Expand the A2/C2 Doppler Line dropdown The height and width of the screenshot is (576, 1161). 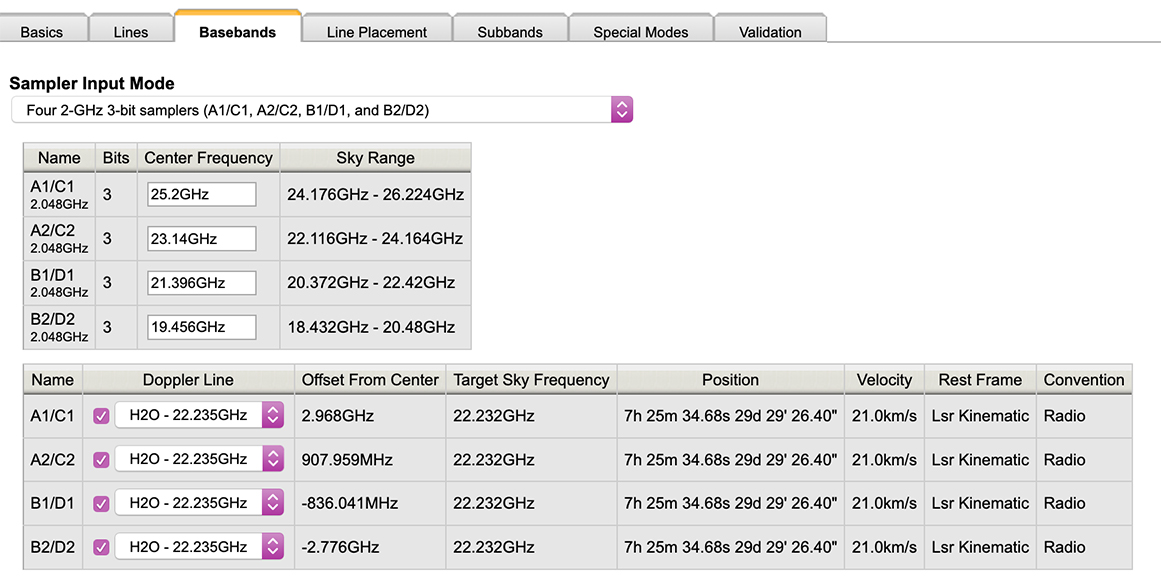(199, 460)
